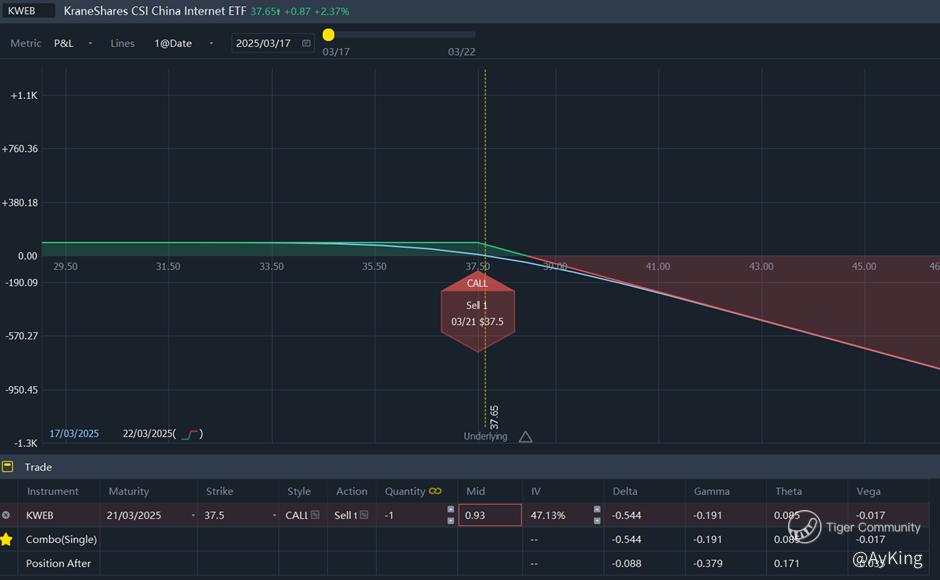Toggle the Sell action switch icon
The image size is (940, 580).
coord(364,515)
